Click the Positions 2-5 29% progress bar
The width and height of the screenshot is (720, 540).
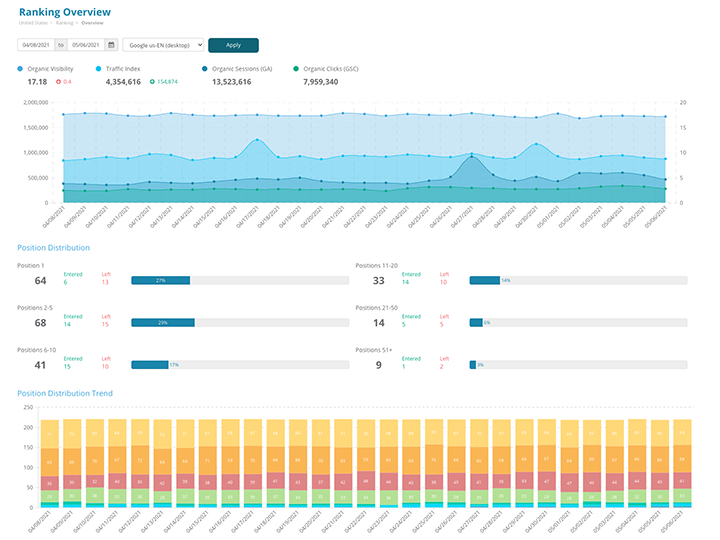[163, 323]
